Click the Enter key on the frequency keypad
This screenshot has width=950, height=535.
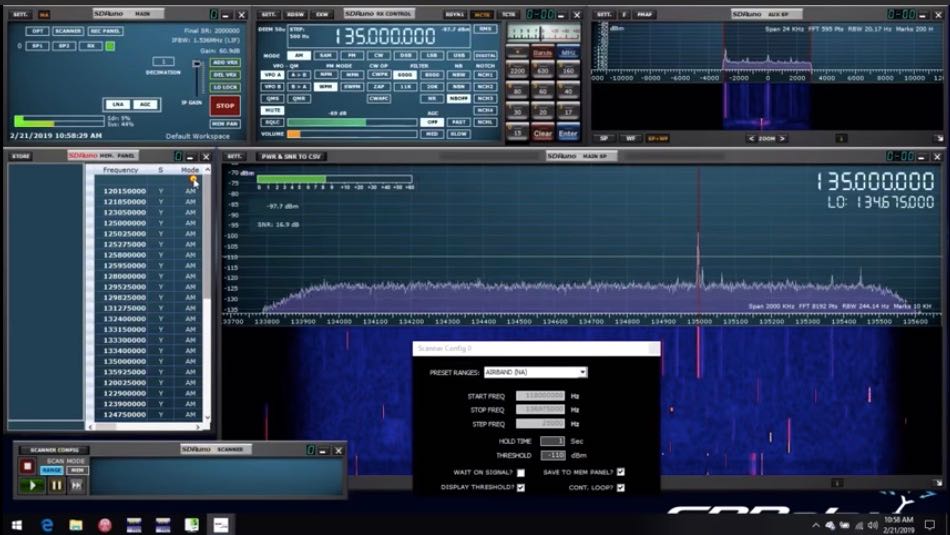click(x=568, y=133)
